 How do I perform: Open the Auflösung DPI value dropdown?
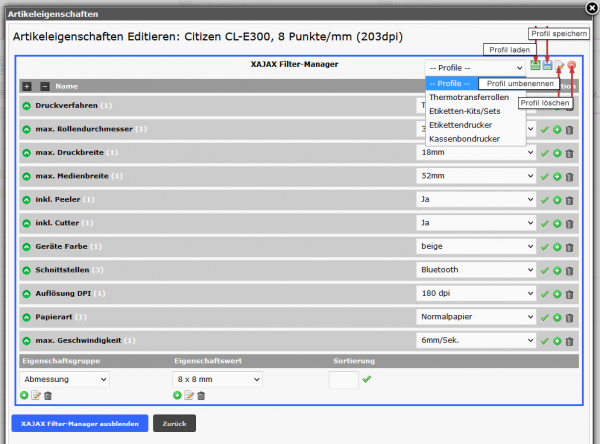(475, 293)
